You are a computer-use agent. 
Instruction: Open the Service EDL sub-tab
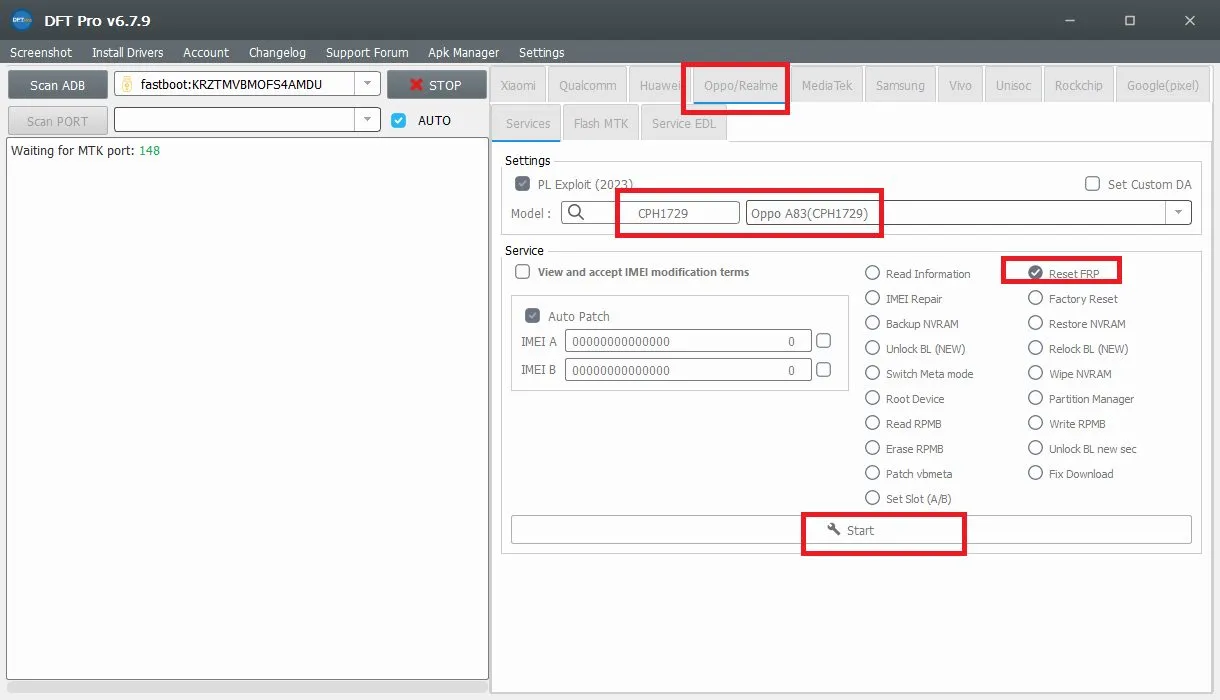point(684,123)
